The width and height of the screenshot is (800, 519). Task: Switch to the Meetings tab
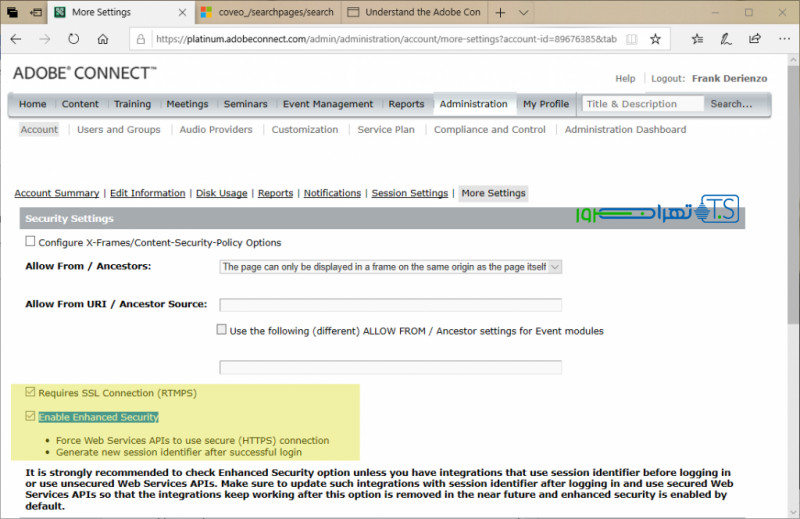(187, 104)
